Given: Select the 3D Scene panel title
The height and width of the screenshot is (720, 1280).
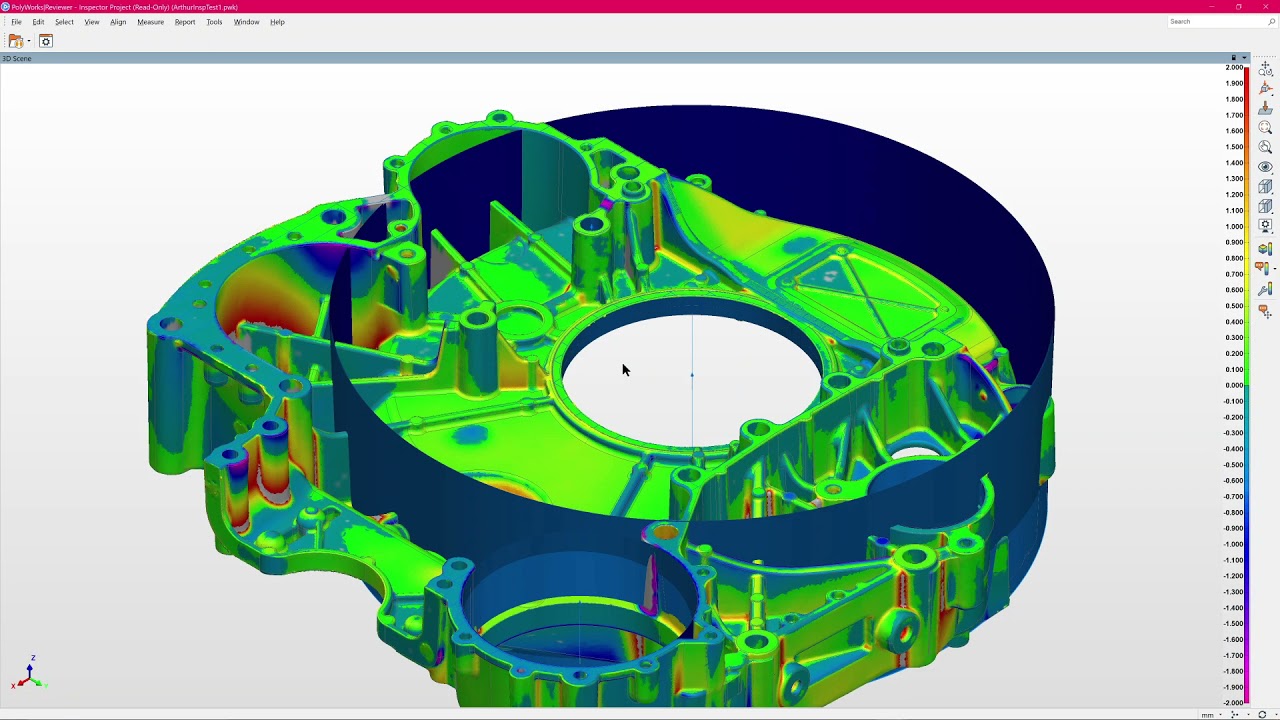Looking at the screenshot, I should tap(16, 58).
